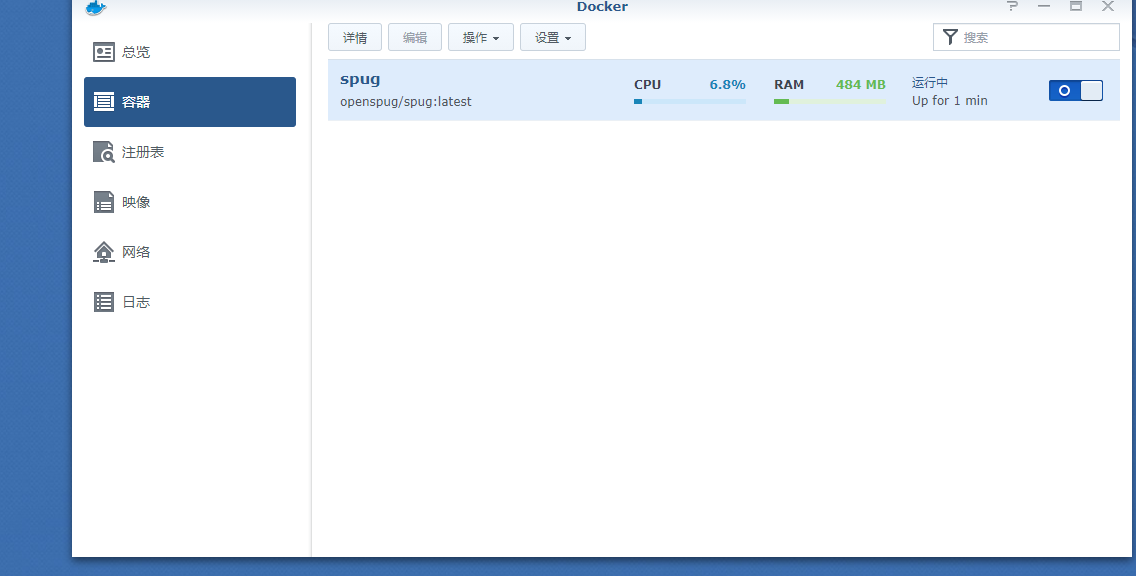Click the 注册表 registry search icon

coord(104,152)
